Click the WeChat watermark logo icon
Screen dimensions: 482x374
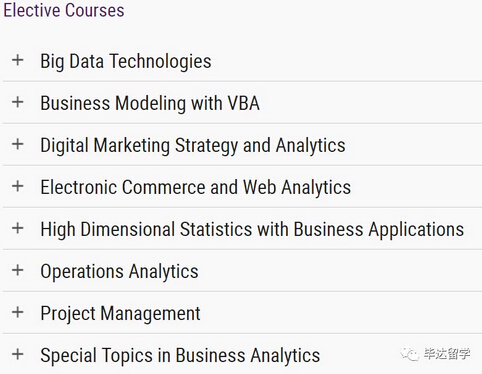[410, 354]
